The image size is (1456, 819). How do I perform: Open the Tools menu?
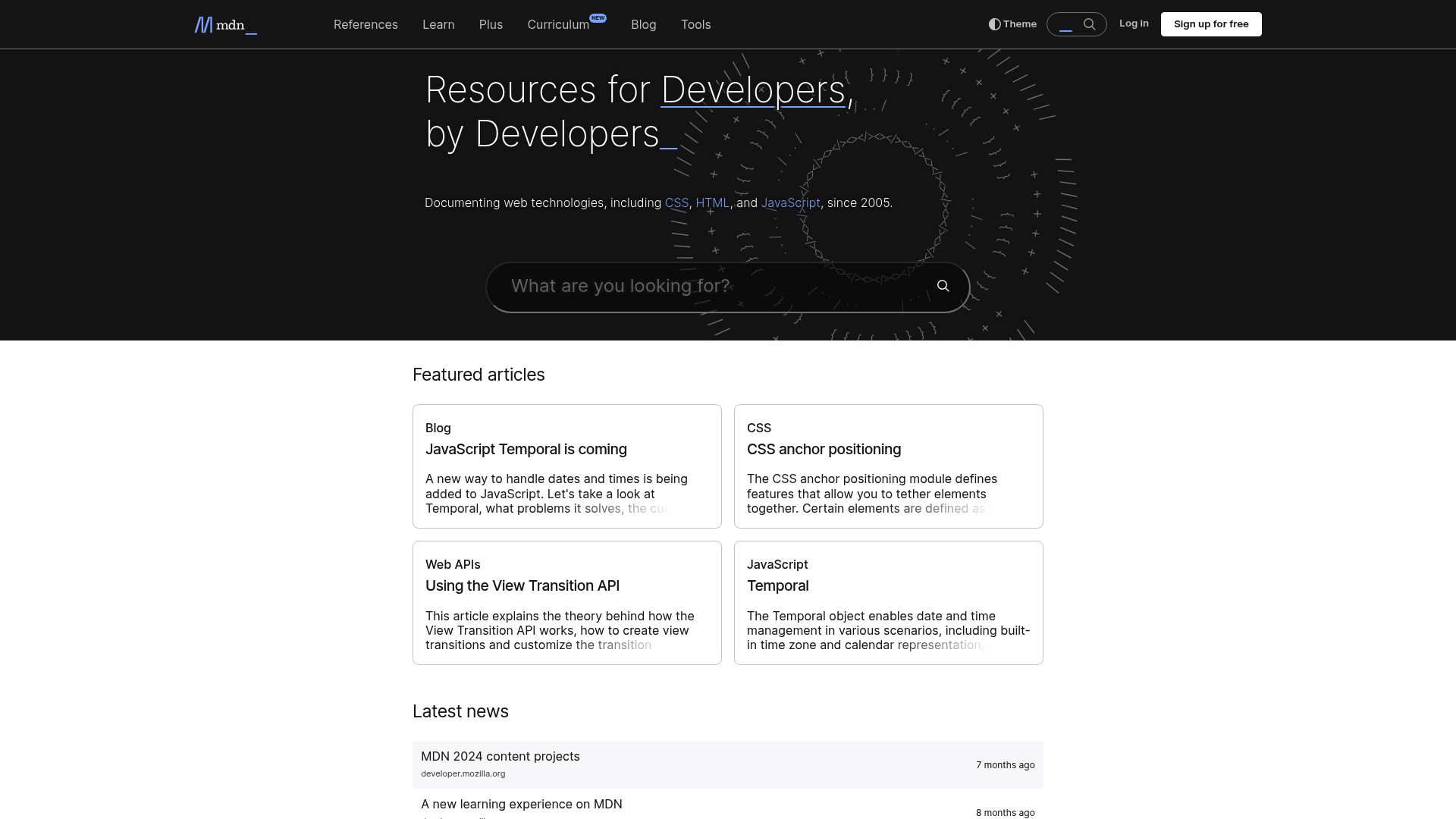coord(695,25)
